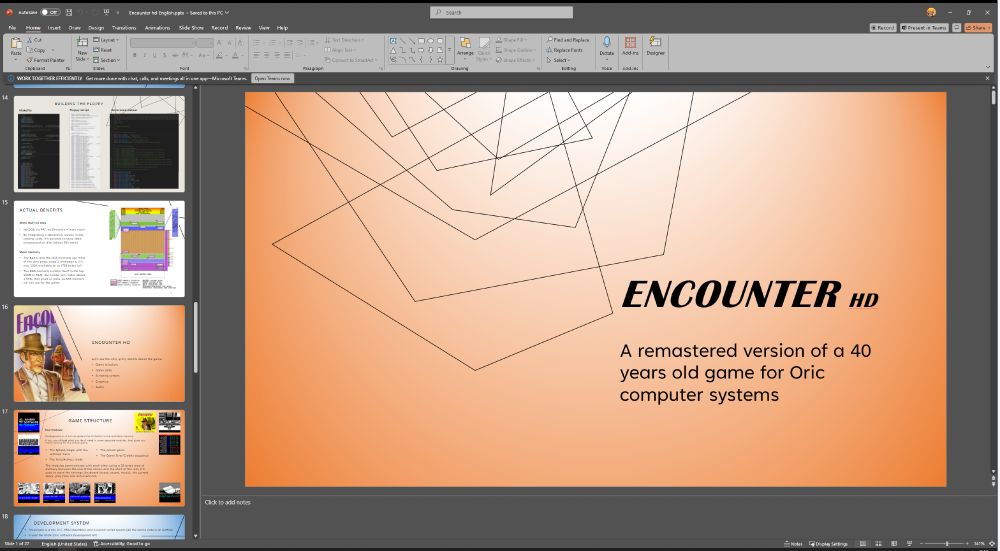Viewport: 1000px width, 551px height.
Task: Click to add notes area
Action: [228, 503]
